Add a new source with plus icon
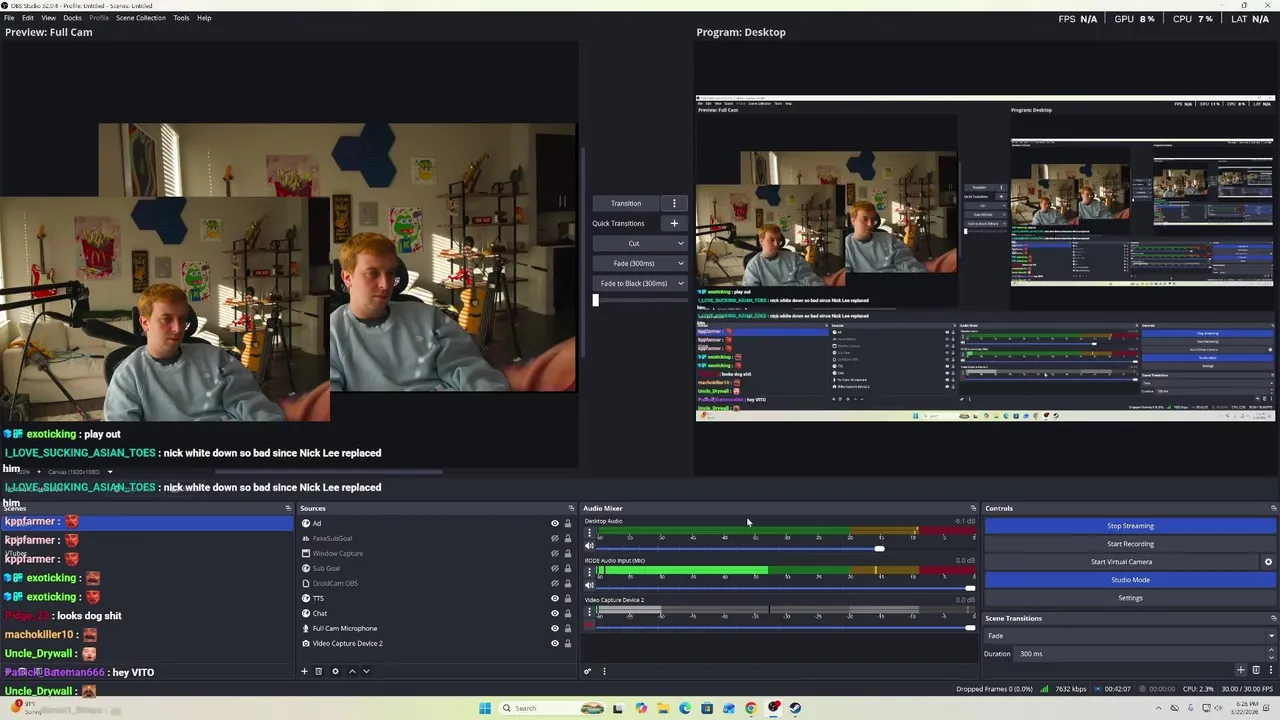 [304, 671]
